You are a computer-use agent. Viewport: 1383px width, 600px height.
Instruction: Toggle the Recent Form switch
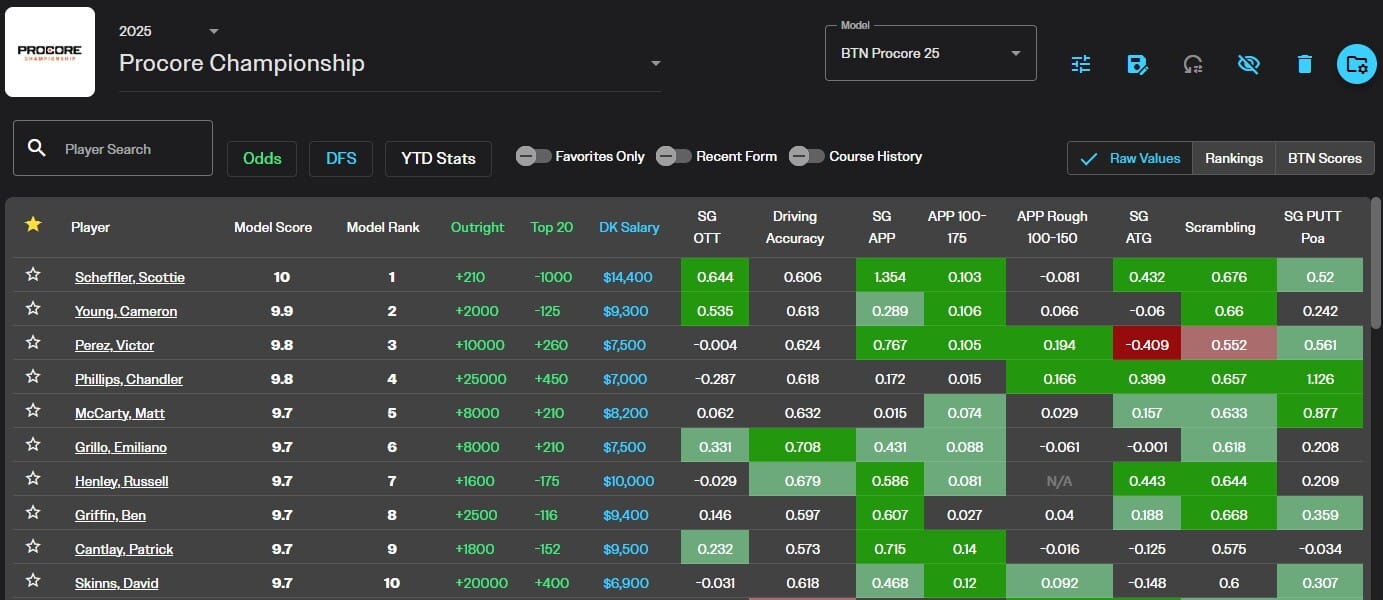coord(674,156)
